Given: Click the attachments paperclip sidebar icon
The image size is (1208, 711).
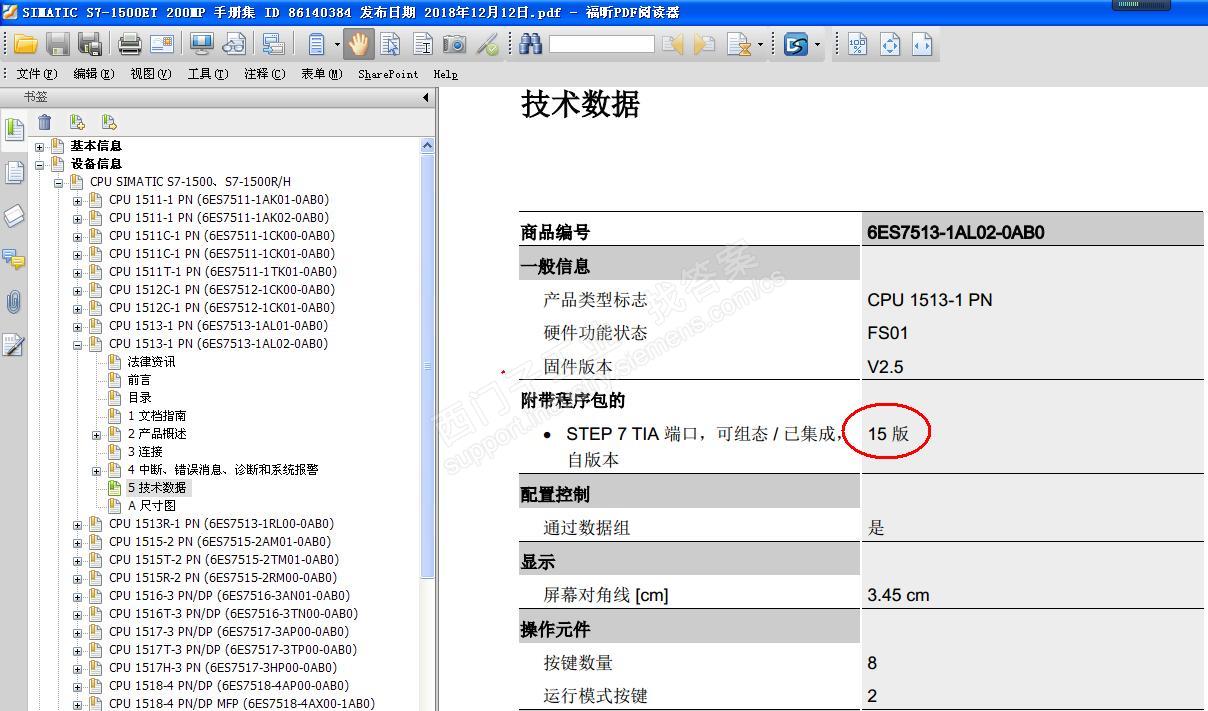Looking at the screenshot, I should 14,302.
